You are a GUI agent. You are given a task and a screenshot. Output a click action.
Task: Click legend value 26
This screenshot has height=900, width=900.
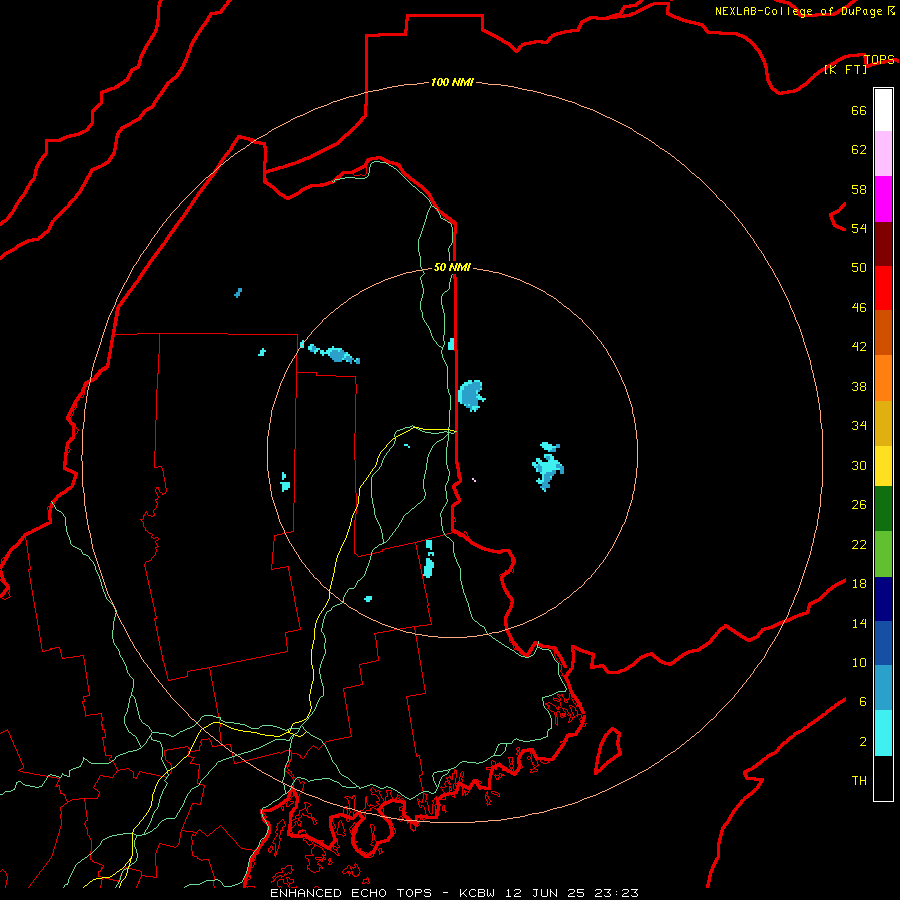859,505
